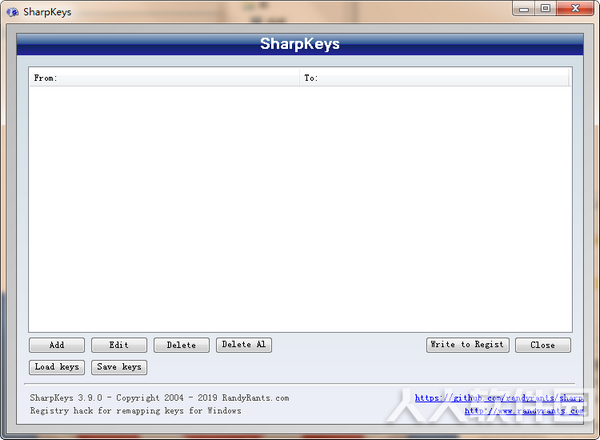Click Write to Registry button
600x440 pixels.
pyautogui.click(x=468, y=345)
